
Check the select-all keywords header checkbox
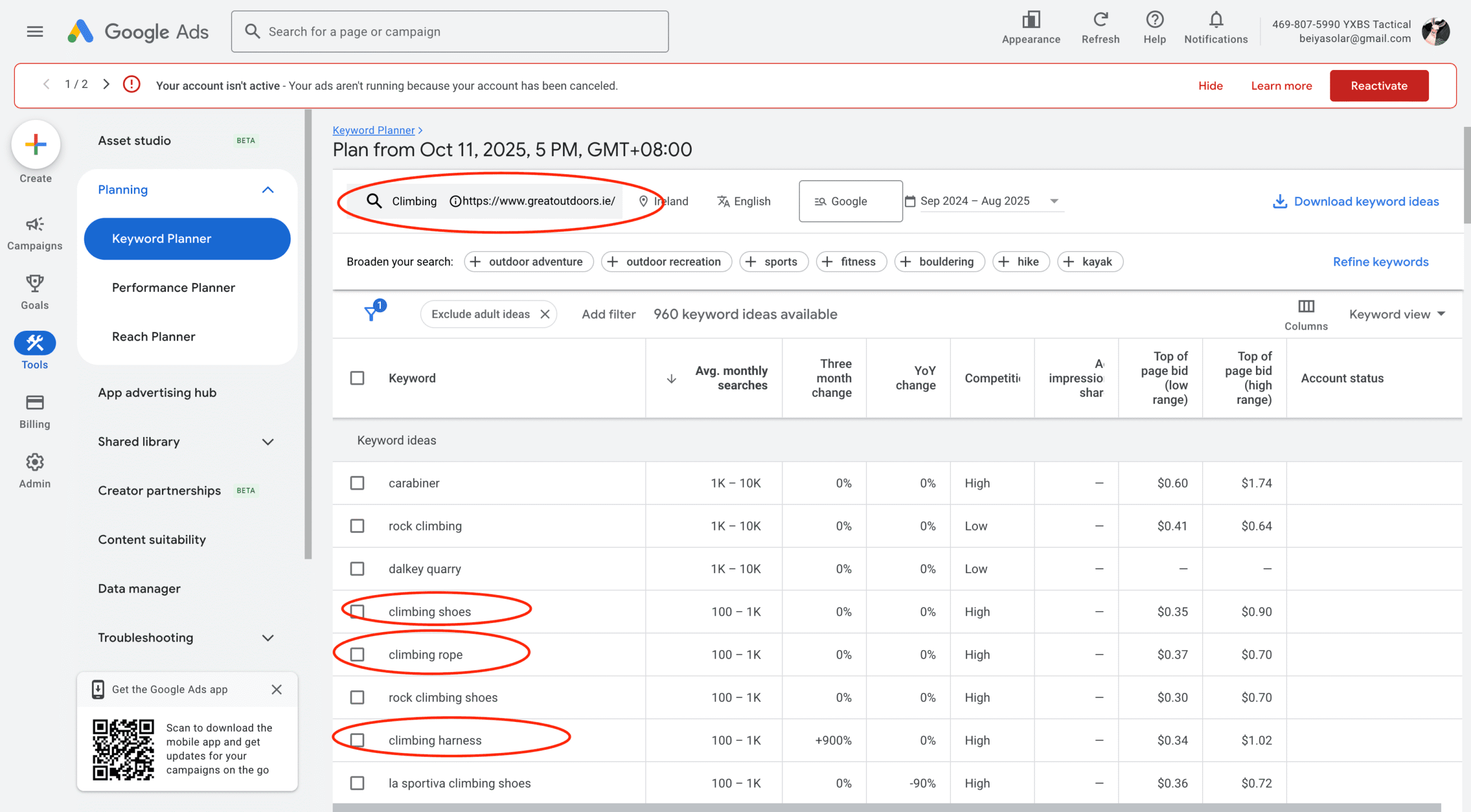(357, 378)
